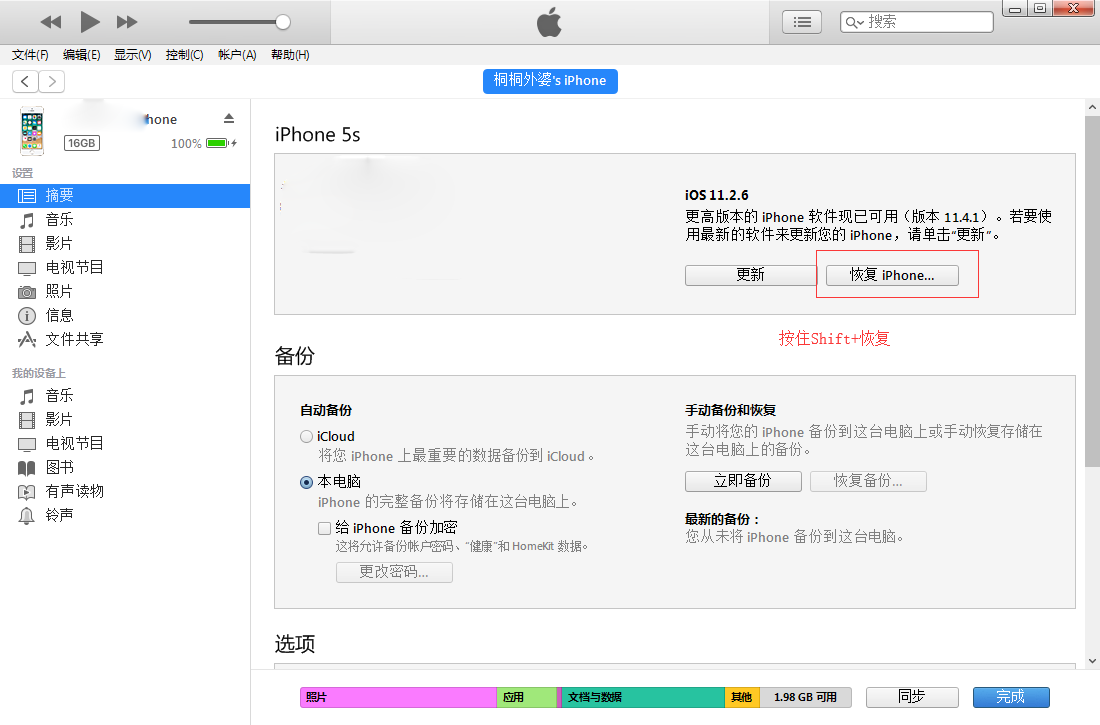Open the 编辑(E) menu

81,55
